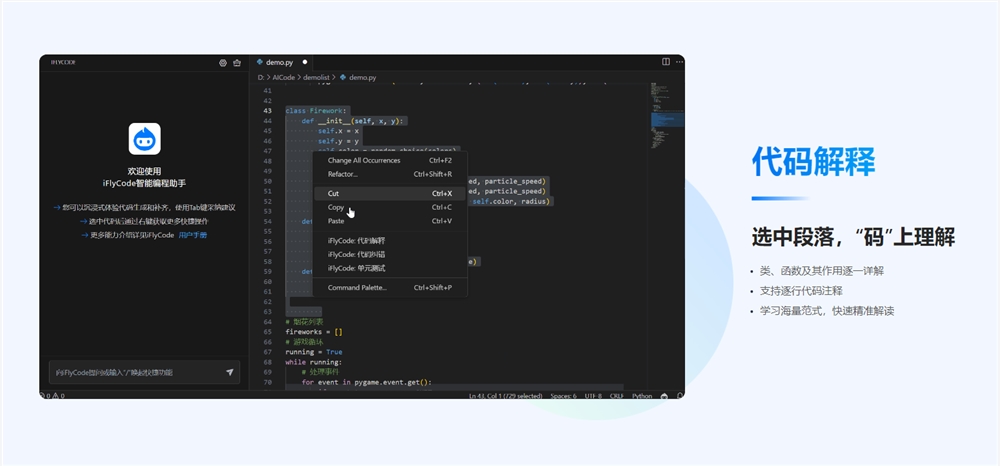Click the '# 游戏循环' comment line

(305, 342)
